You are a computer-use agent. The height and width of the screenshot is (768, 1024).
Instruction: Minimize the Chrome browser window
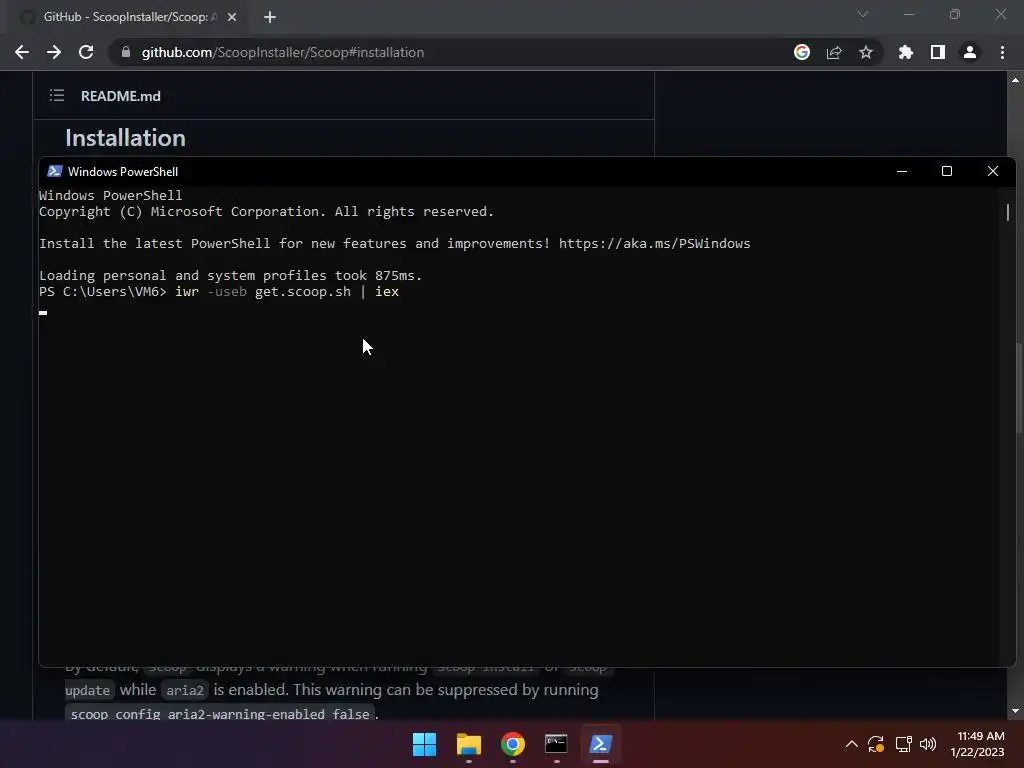(x=908, y=14)
